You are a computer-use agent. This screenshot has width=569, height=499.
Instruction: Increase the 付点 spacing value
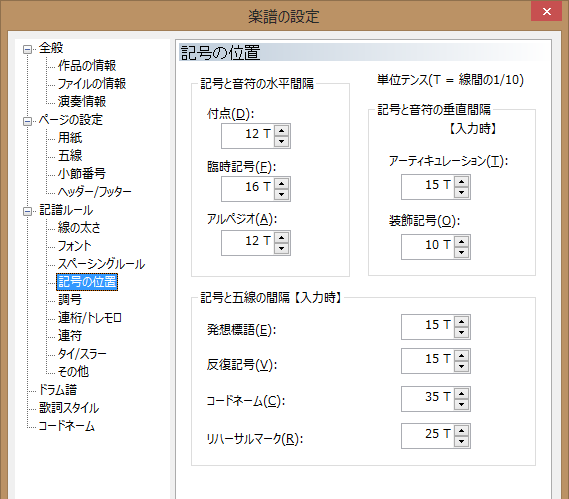[282, 130]
